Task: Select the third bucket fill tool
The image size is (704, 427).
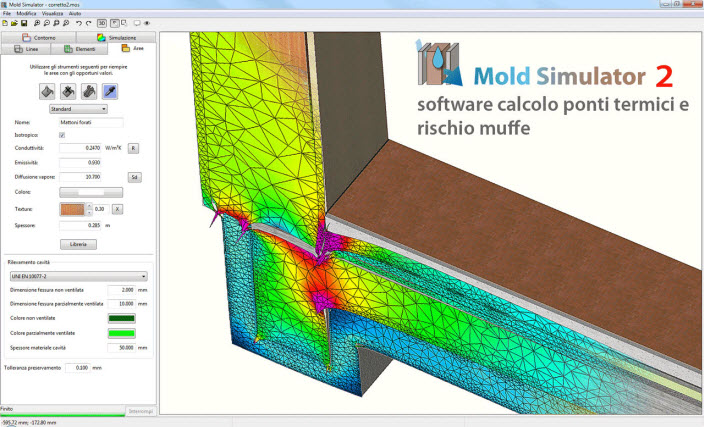Action: coord(89,92)
